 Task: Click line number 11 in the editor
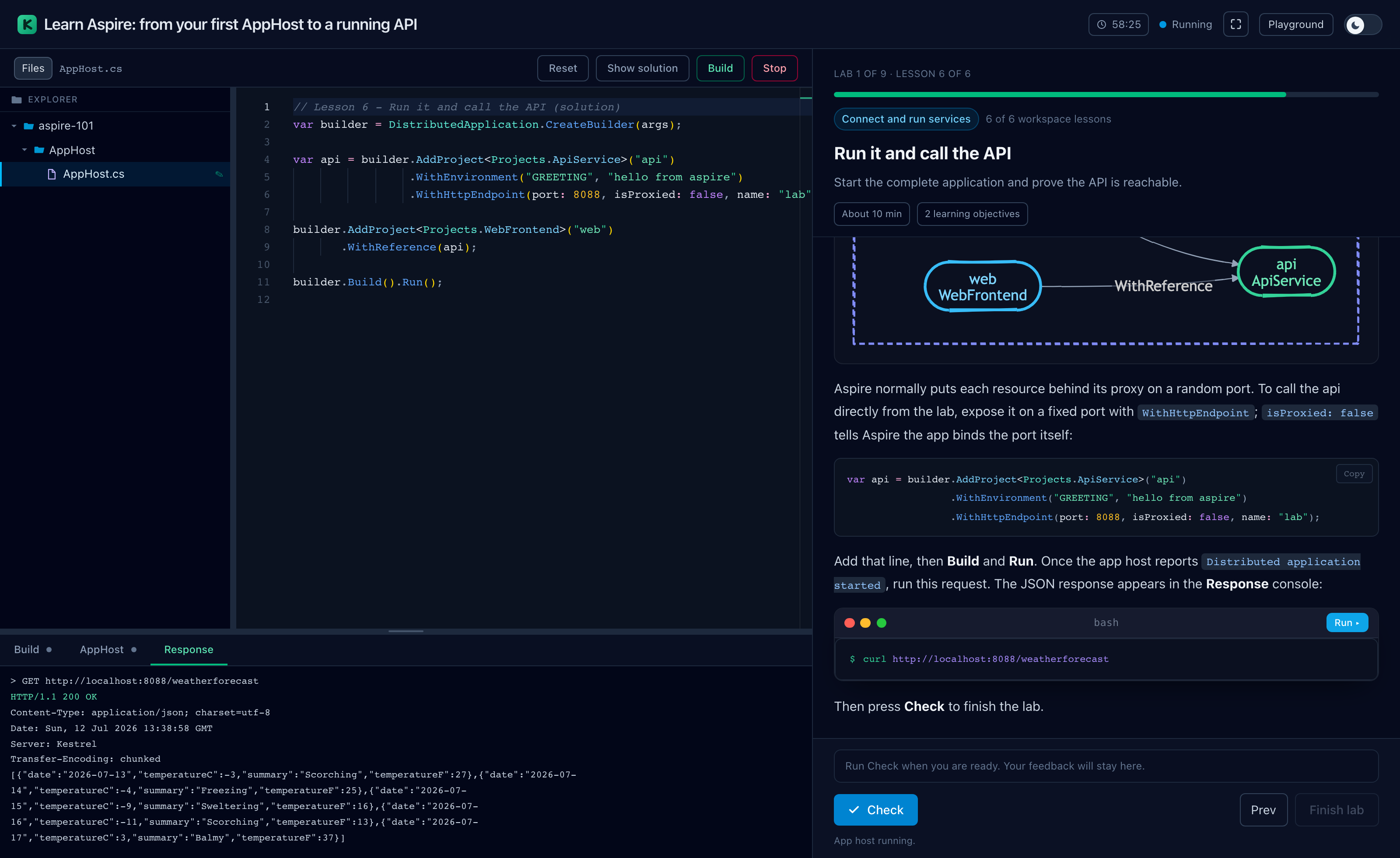(263, 282)
